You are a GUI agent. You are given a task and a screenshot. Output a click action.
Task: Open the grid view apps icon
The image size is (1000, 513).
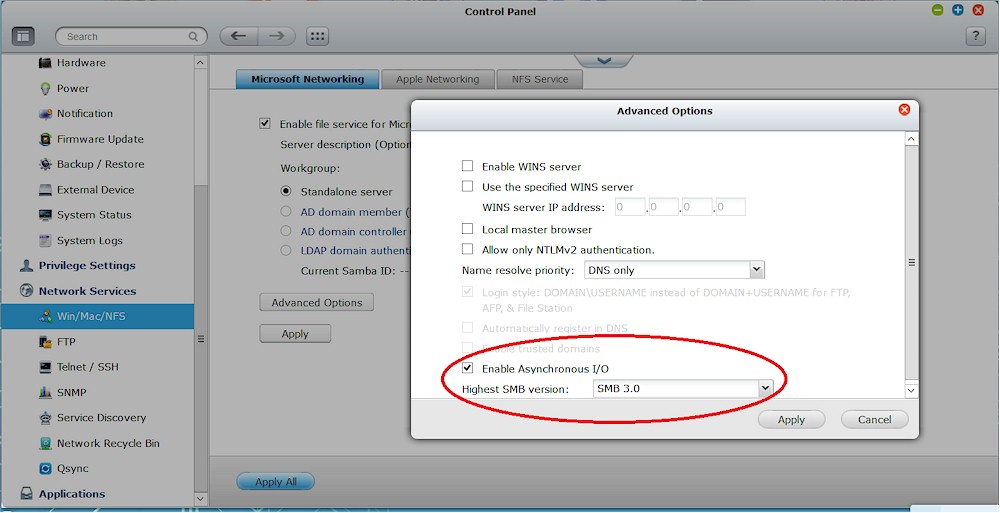coord(318,36)
